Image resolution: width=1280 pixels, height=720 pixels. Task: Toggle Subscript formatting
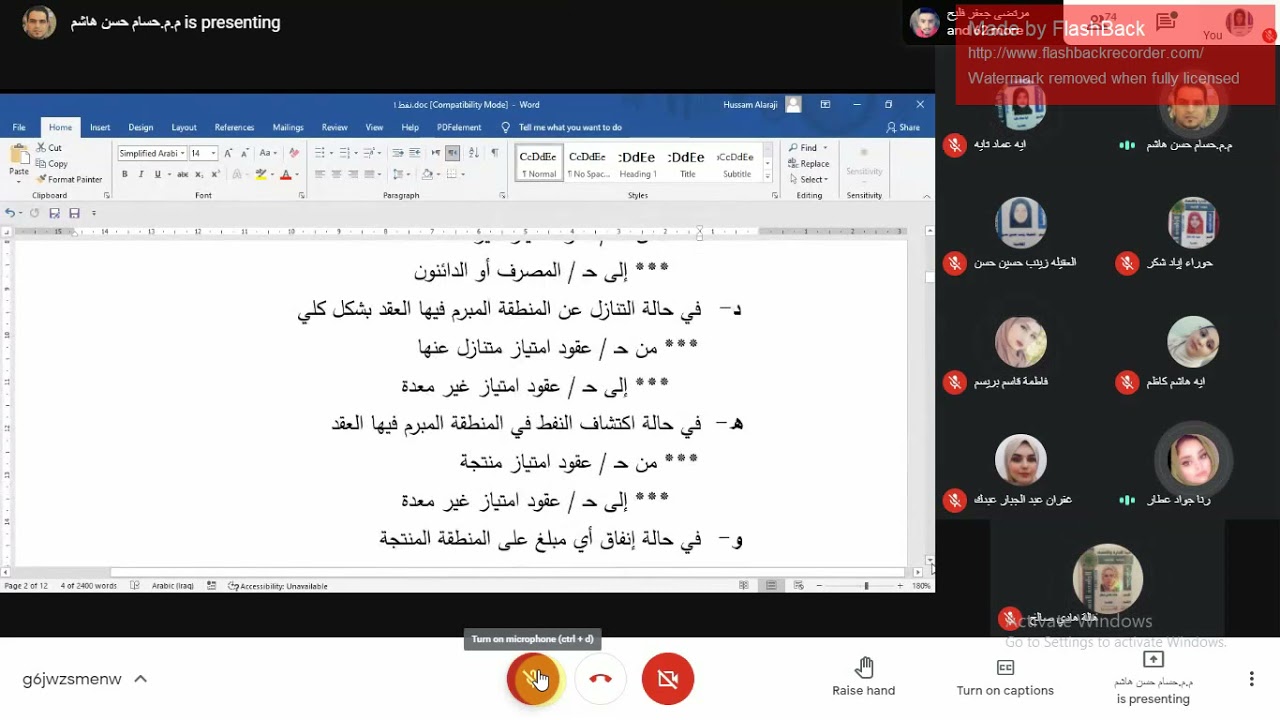[199, 174]
